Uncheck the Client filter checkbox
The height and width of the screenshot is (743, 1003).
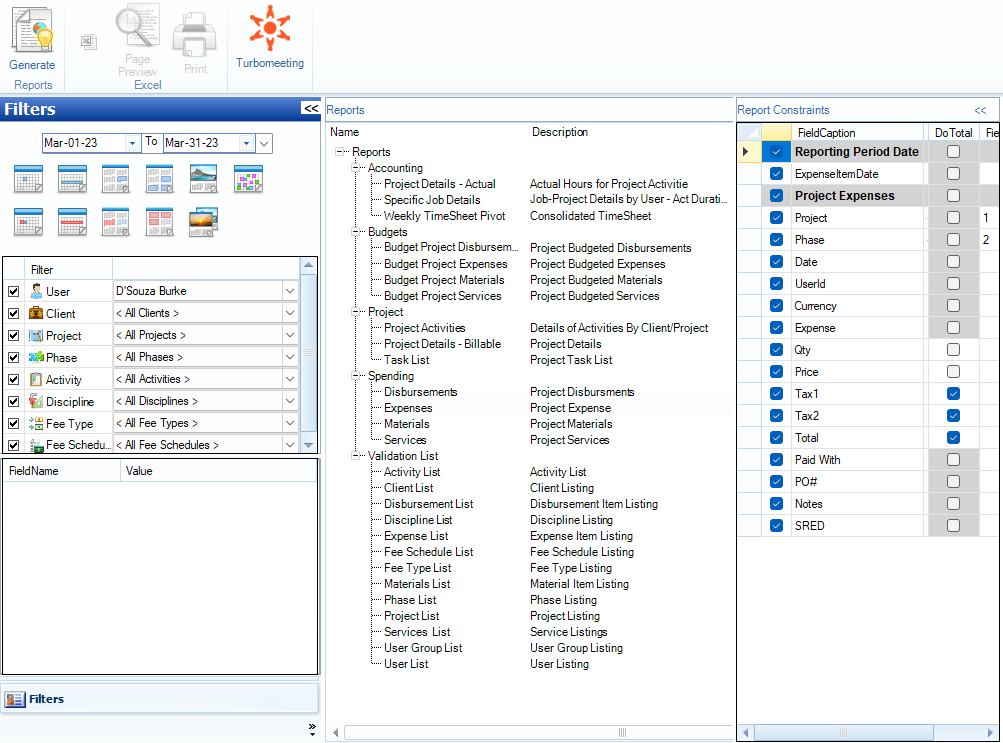[x=13, y=313]
